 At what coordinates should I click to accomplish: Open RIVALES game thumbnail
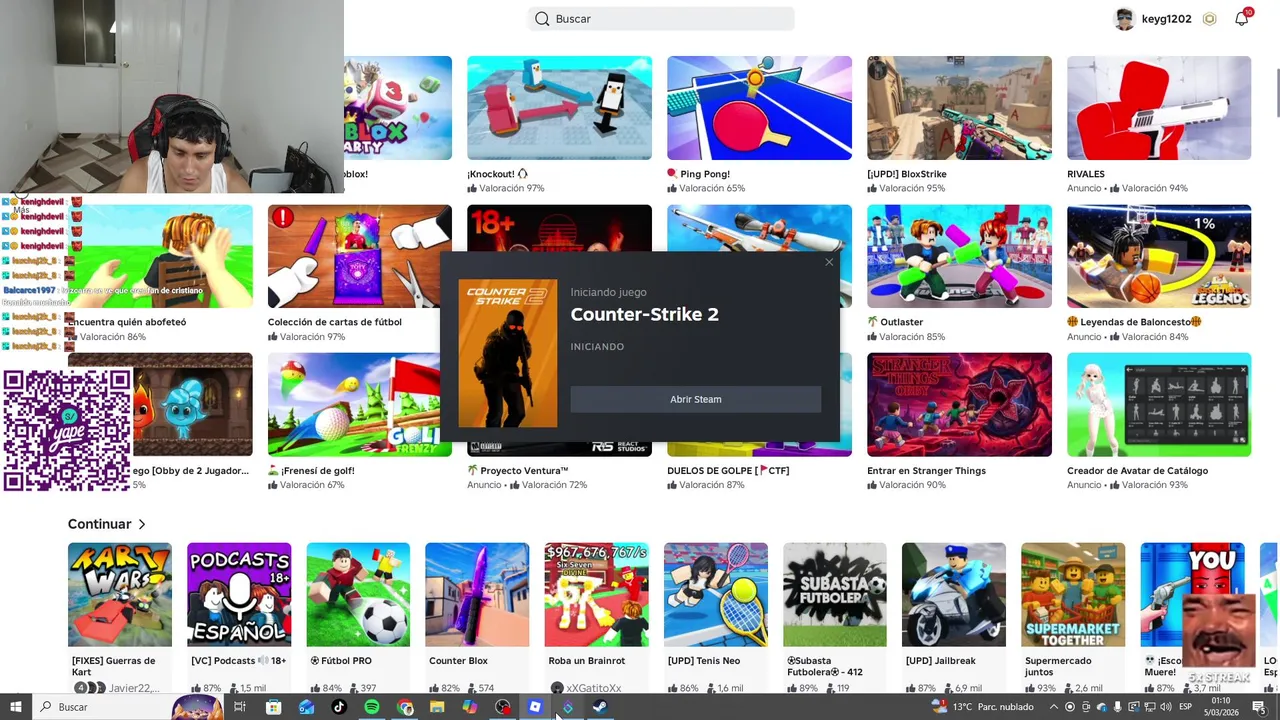pyautogui.click(x=1159, y=108)
